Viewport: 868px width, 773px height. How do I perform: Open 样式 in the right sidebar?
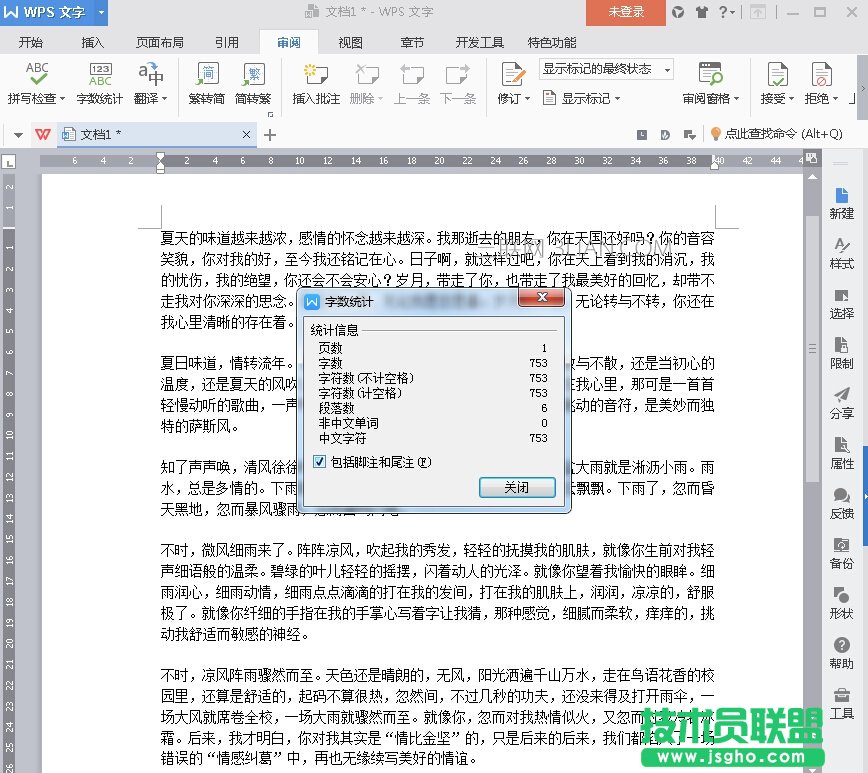(842, 253)
